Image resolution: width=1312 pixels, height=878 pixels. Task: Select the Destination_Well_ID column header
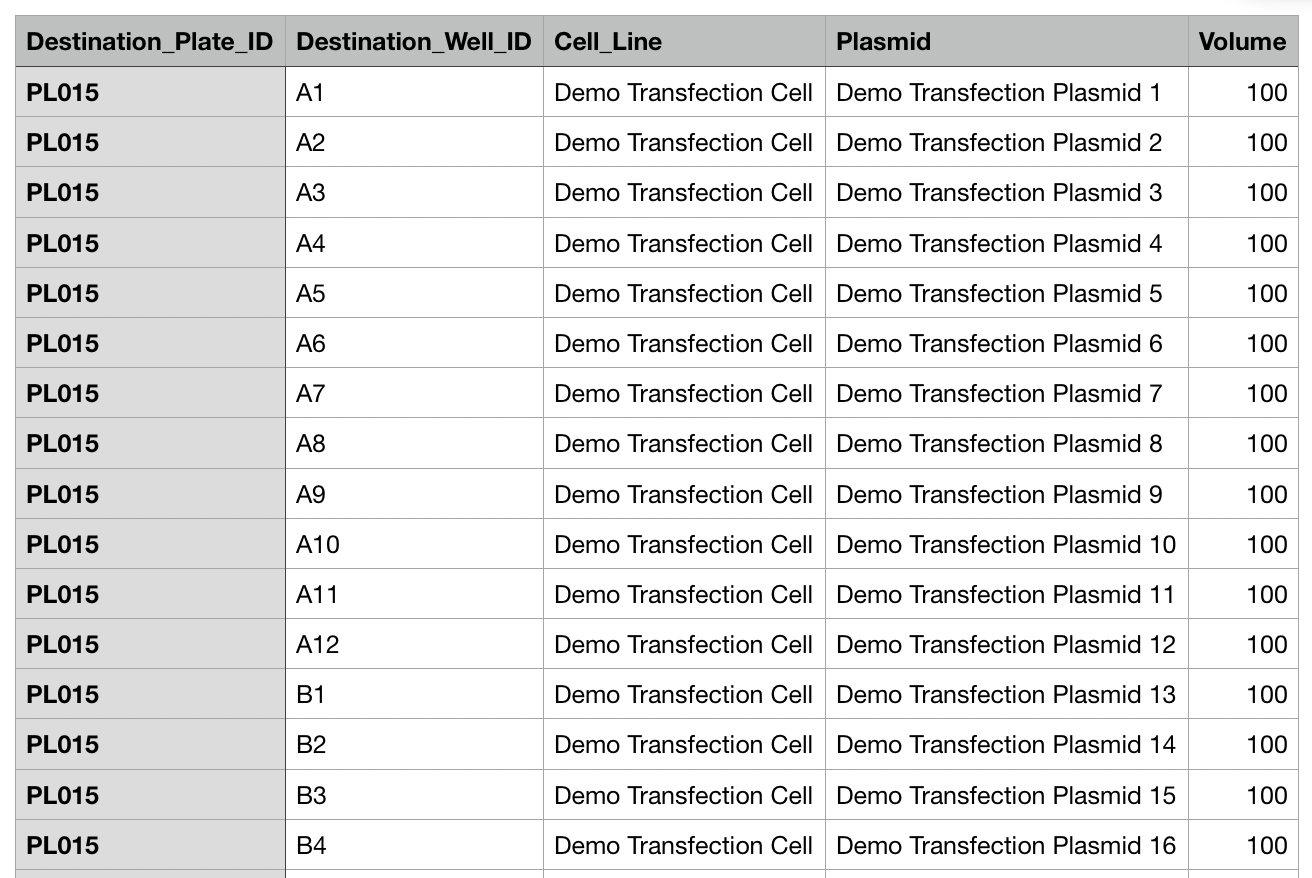point(413,42)
